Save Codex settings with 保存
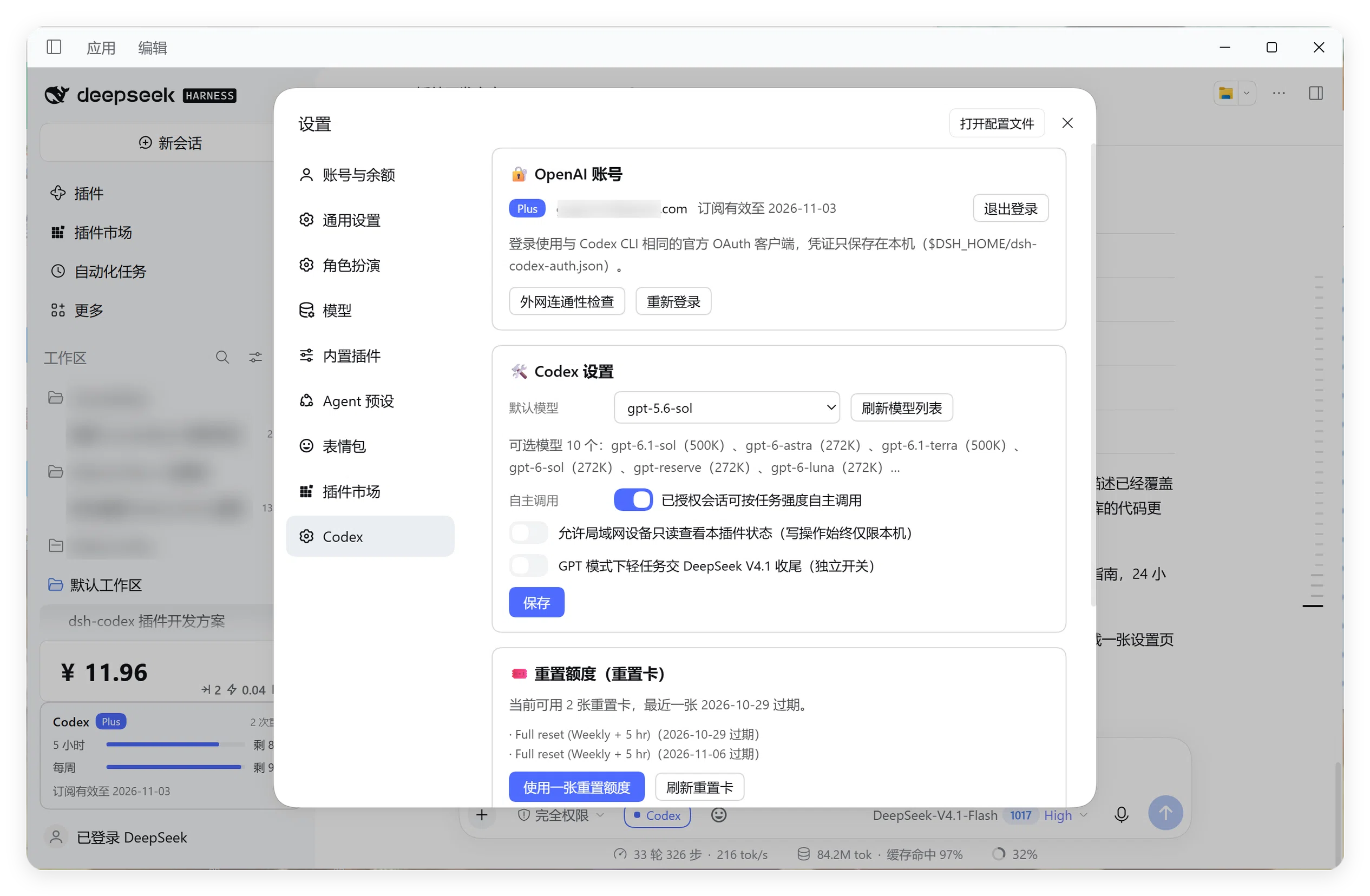This screenshot has width=1370, height=896. 536,602
